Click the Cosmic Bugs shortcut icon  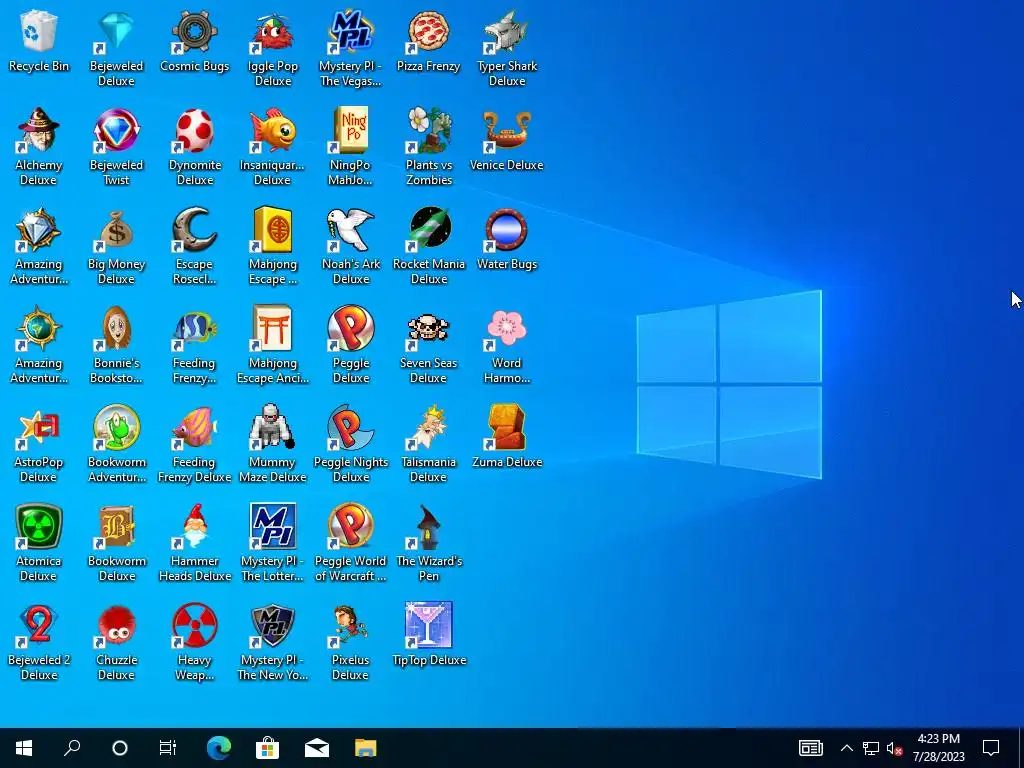[x=195, y=31]
